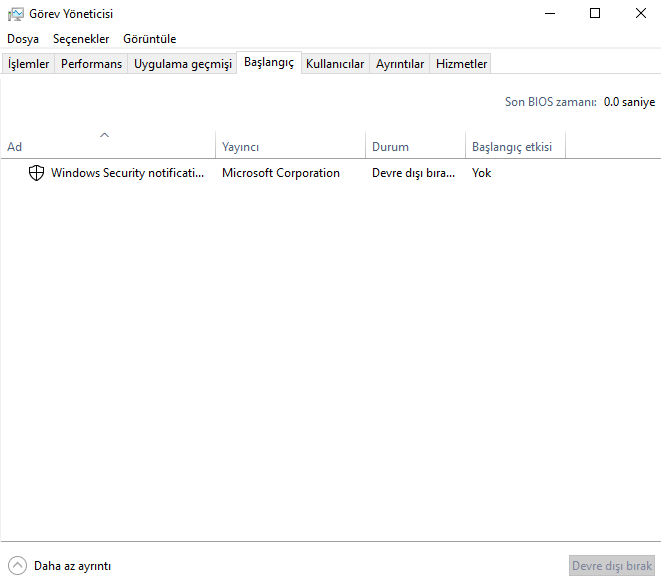The width and height of the screenshot is (661, 588).
Task: Click the Yok startup impact cell
Action: tap(481, 173)
